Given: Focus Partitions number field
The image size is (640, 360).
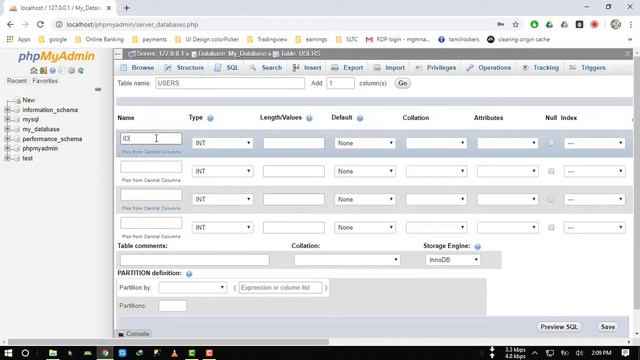Looking at the screenshot, I should pyautogui.click(x=172, y=306).
